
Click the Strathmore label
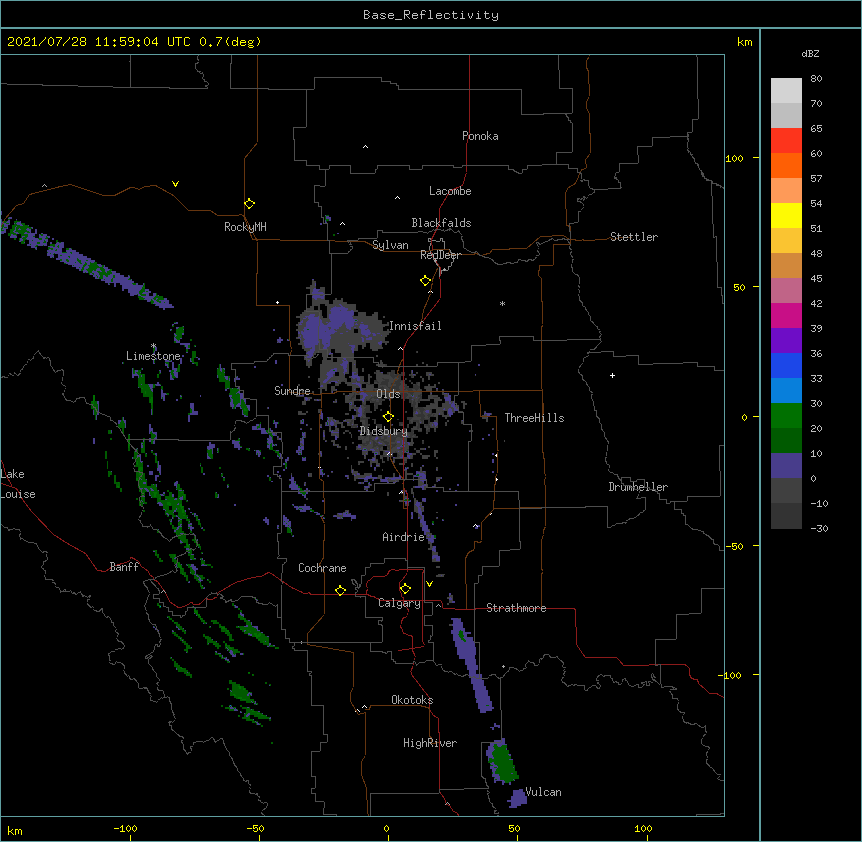(516, 608)
